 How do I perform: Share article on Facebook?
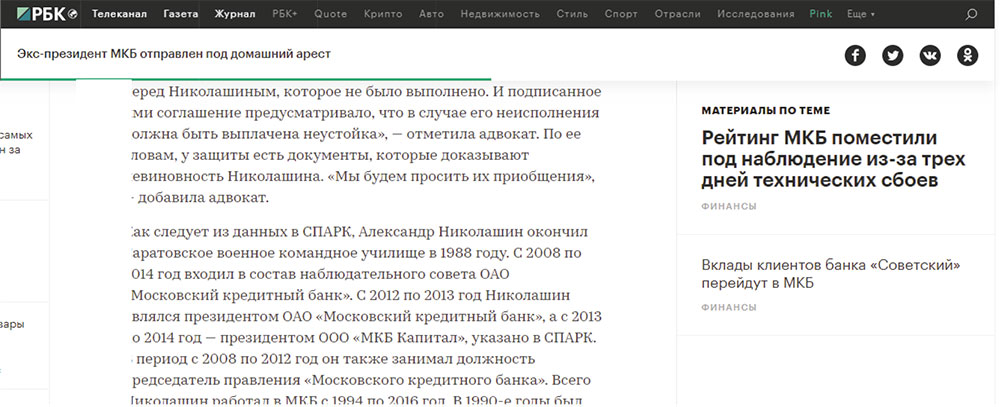point(855,55)
